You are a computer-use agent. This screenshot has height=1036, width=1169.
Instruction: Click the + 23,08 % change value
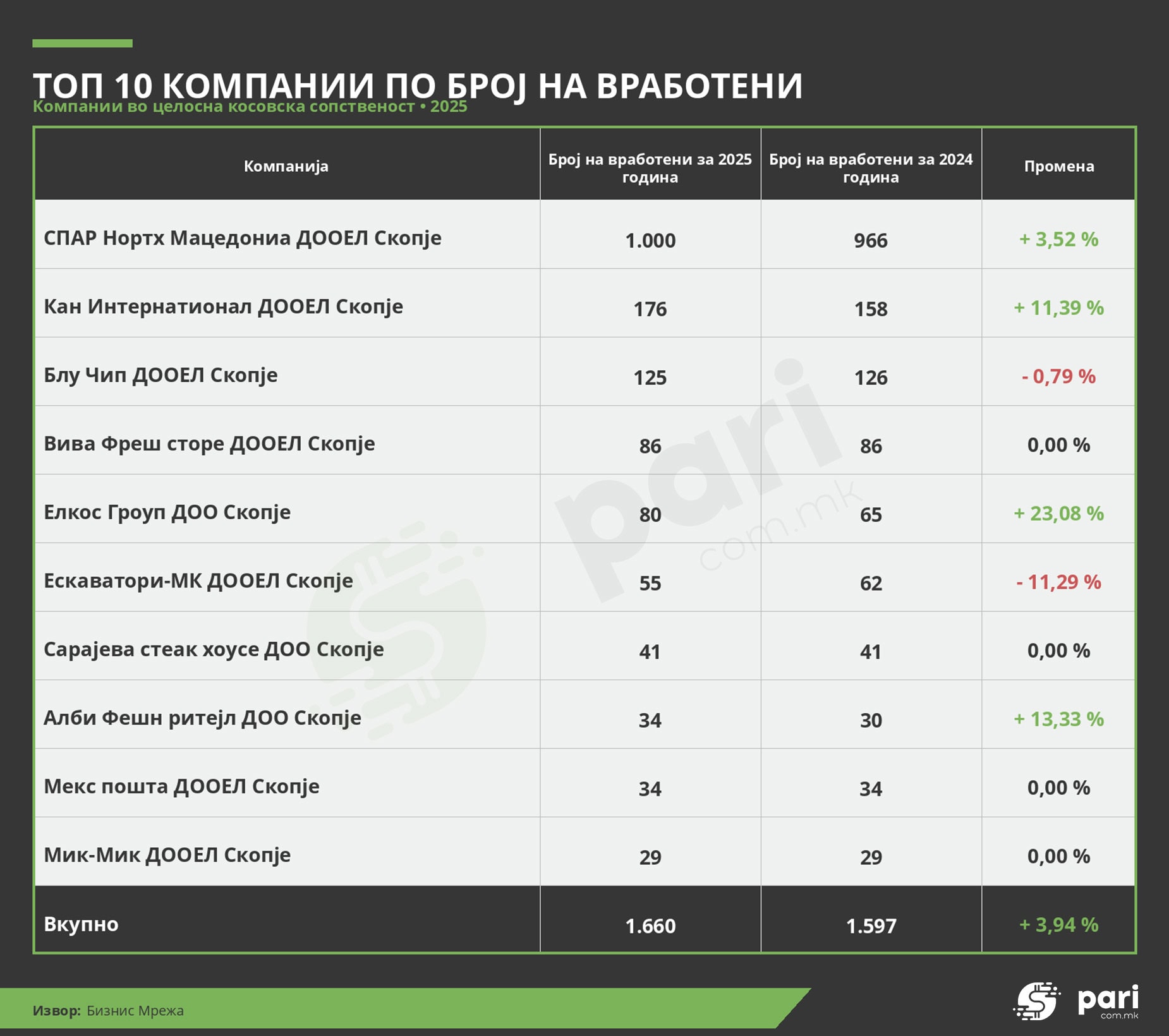[x=1059, y=514]
